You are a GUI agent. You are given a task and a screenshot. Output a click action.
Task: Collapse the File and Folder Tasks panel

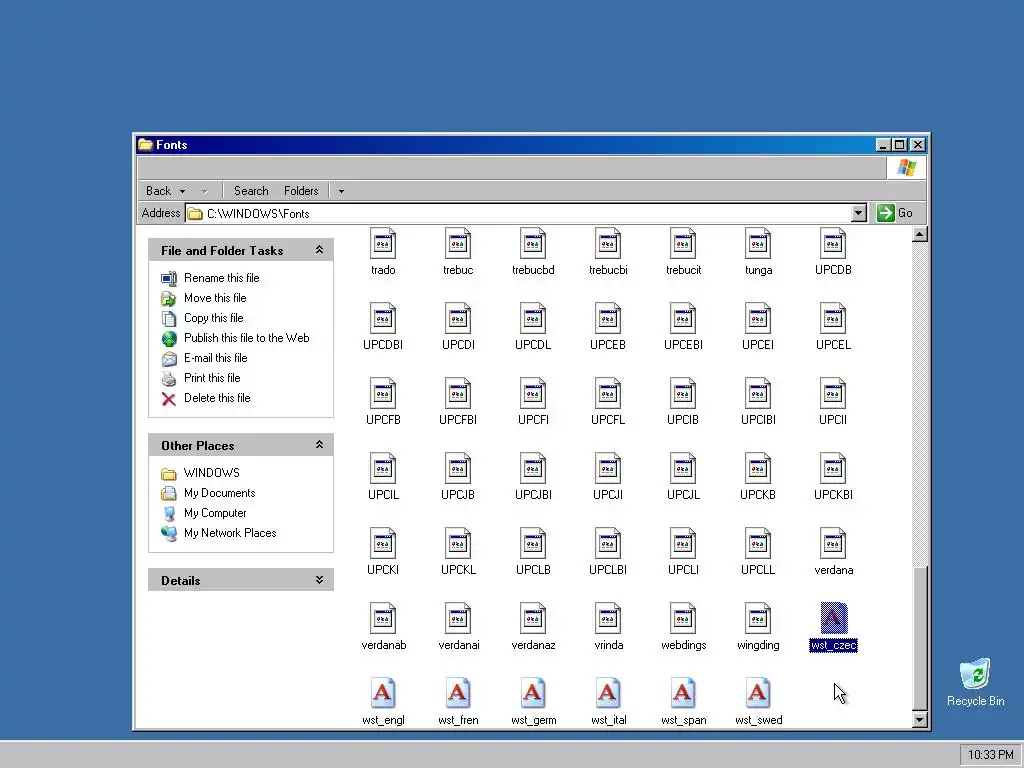coord(319,249)
